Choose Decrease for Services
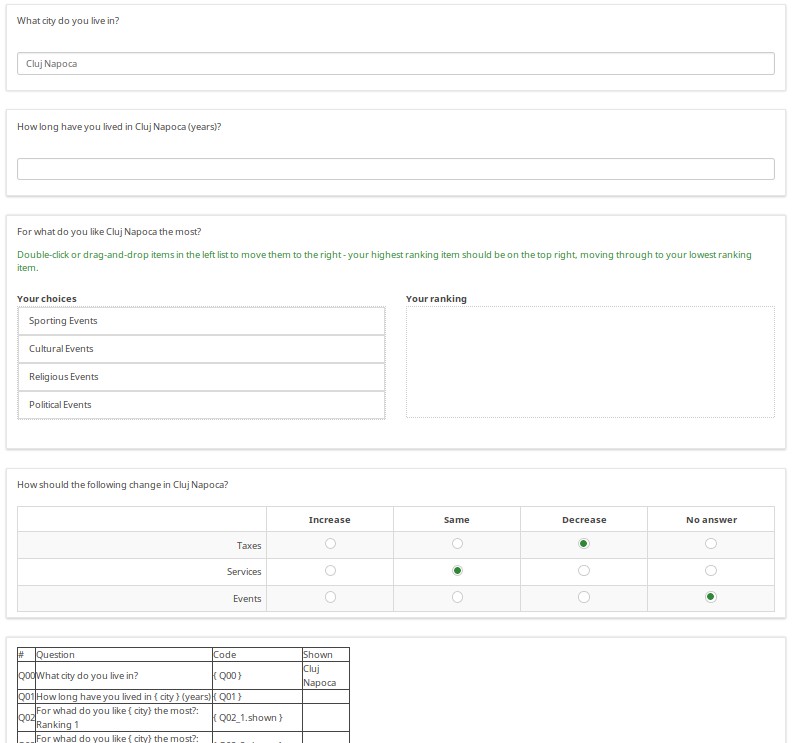797x743 pixels. [x=584, y=571]
